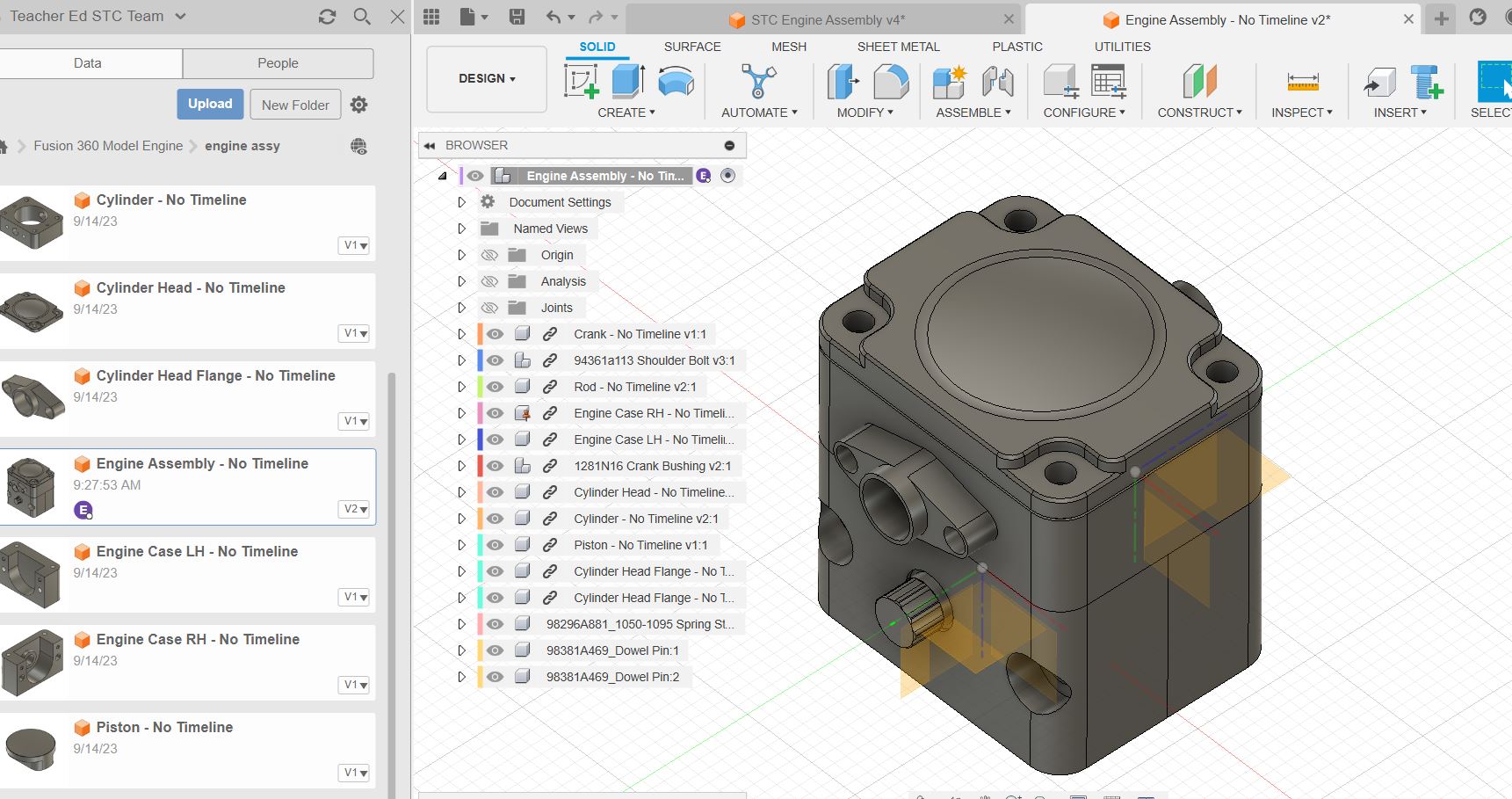Expand the Joints folder in browser

pos(461,308)
